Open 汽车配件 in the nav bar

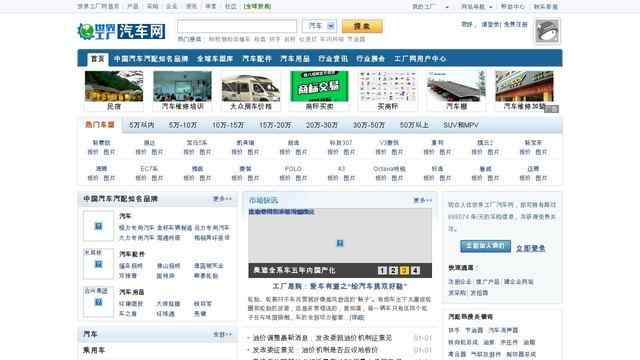pos(257,59)
